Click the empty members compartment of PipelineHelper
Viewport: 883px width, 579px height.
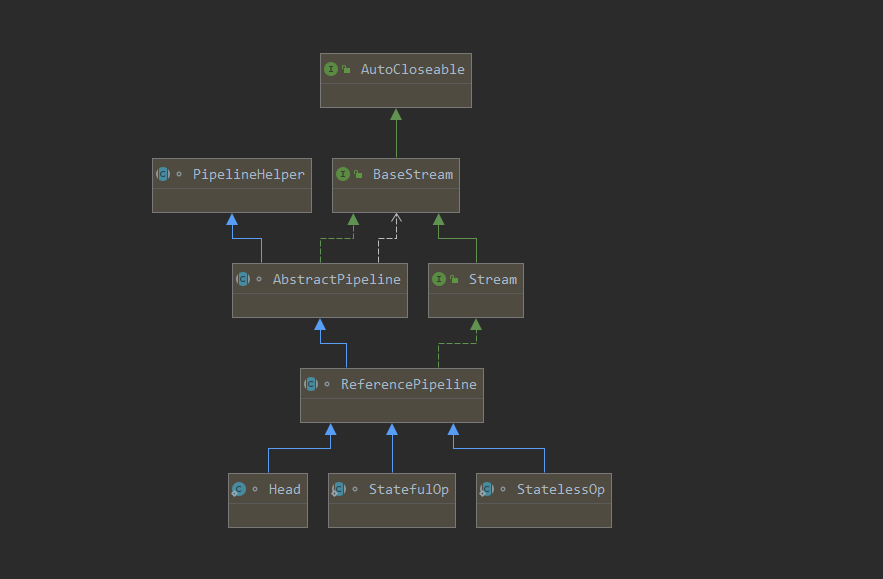(x=232, y=201)
